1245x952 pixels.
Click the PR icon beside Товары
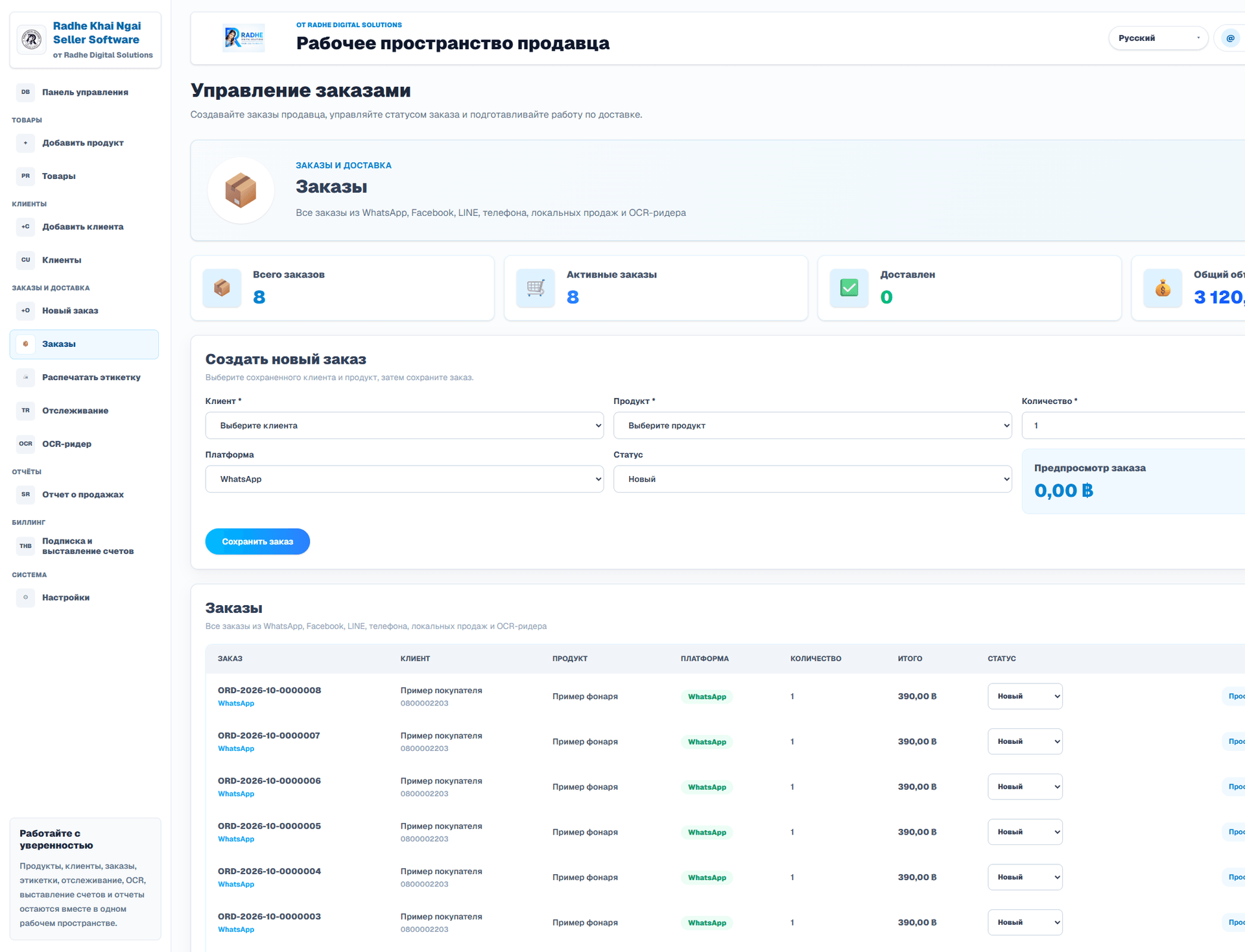coord(25,176)
